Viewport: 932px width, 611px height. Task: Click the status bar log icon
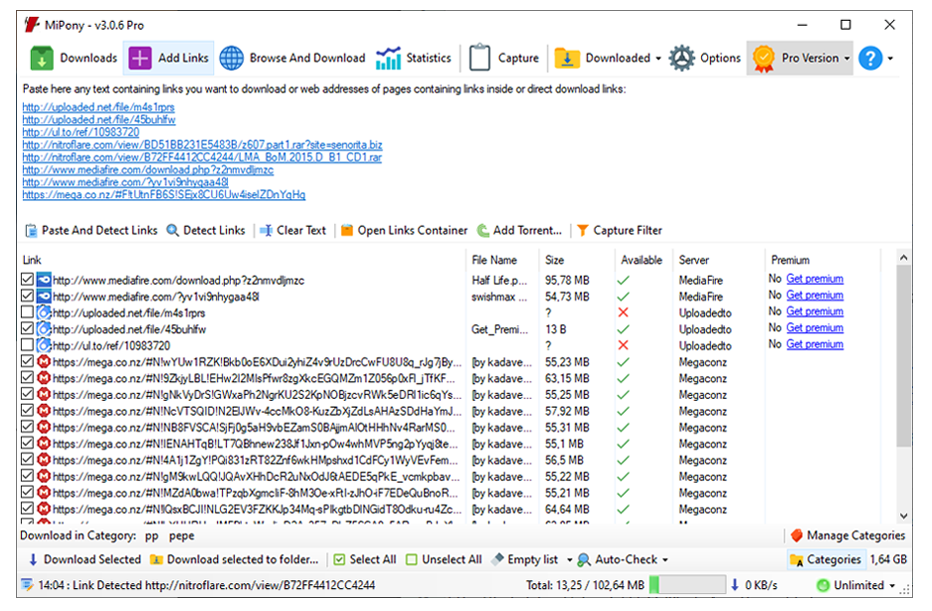click(27, 585)
